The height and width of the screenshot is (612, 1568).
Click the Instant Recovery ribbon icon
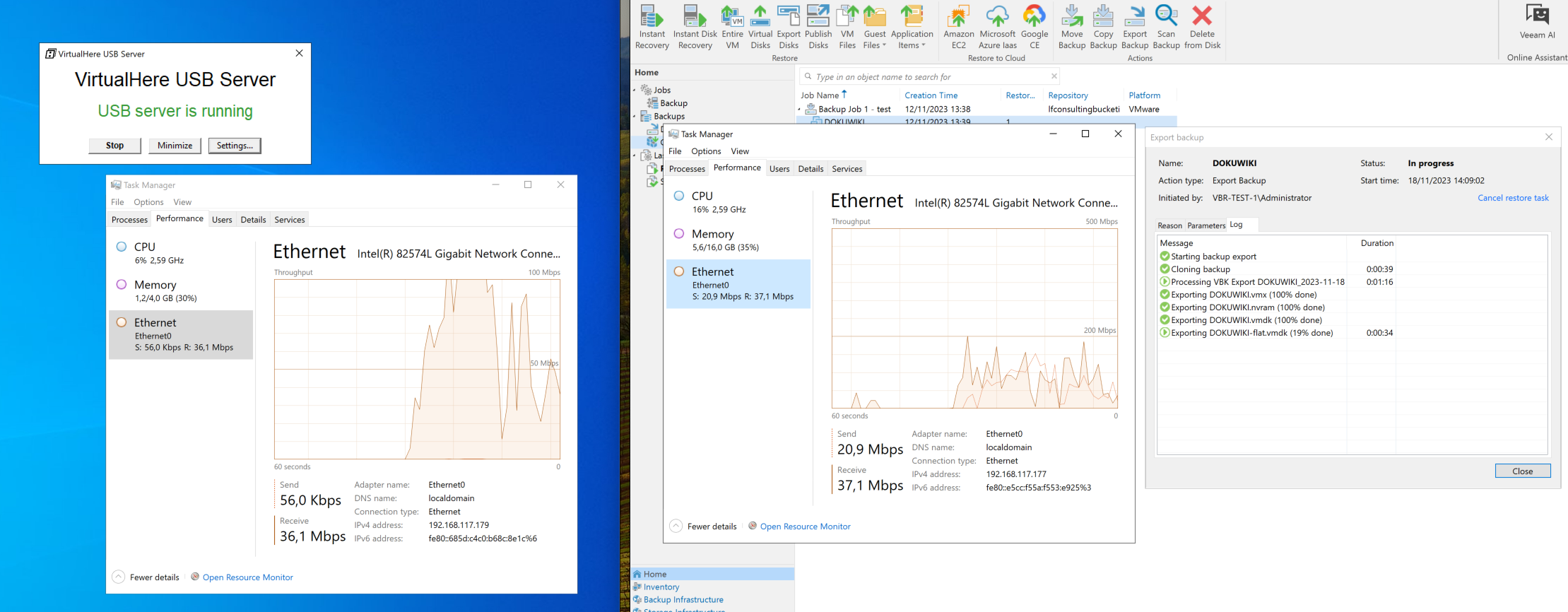tap(652, 27)
